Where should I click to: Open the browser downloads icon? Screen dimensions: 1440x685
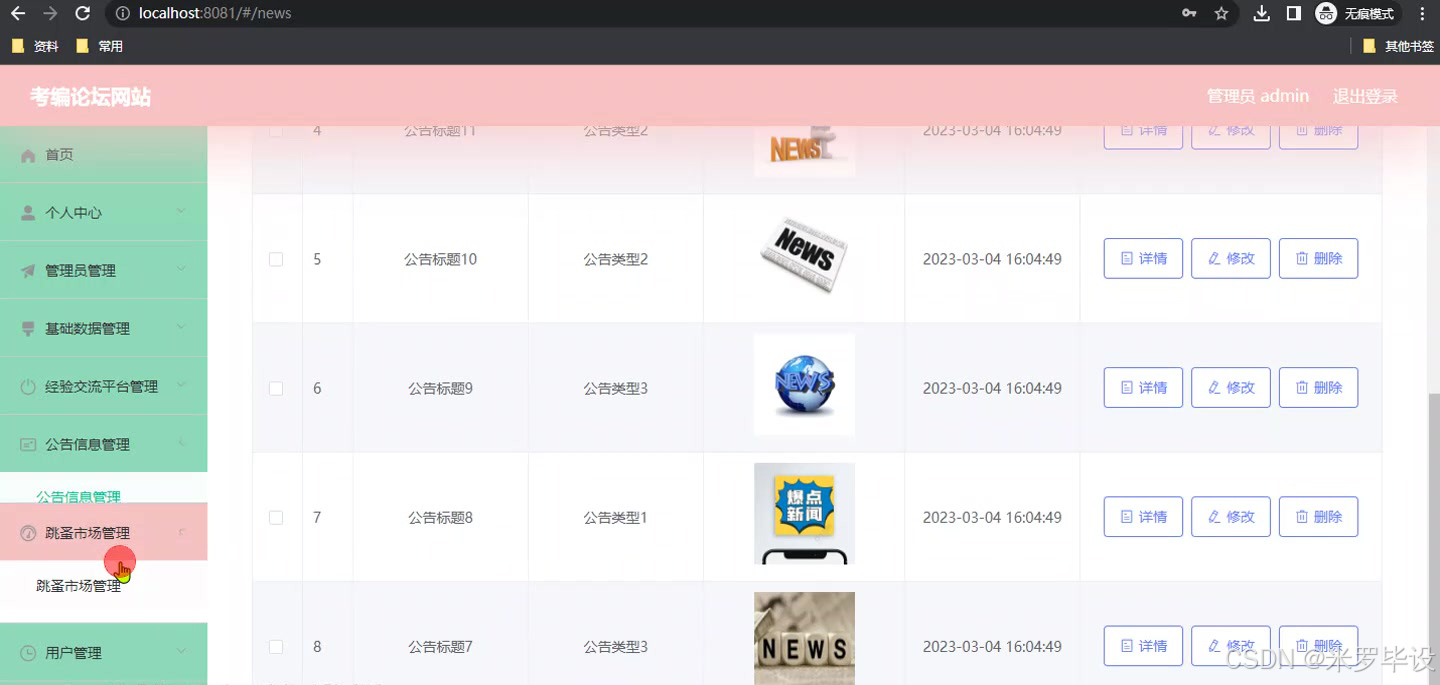tap(1261, 14)
